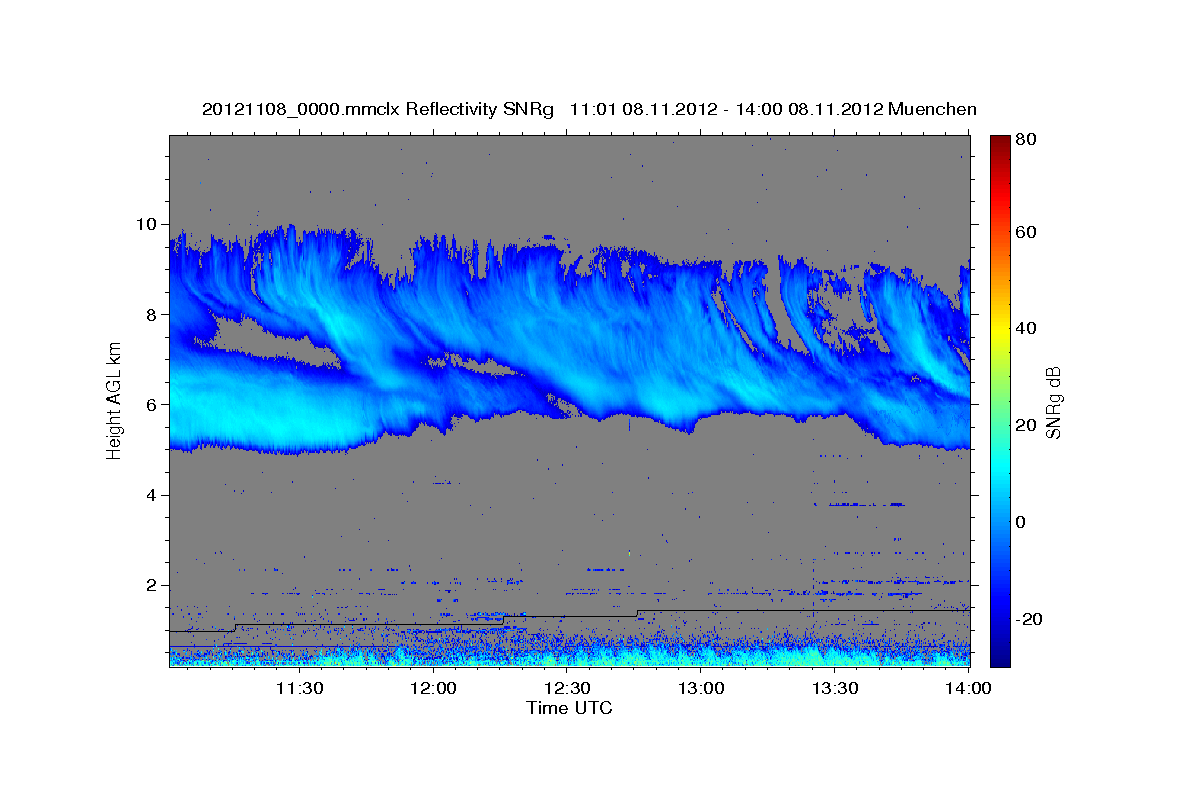Click the 12:00 time tick label

433,688
